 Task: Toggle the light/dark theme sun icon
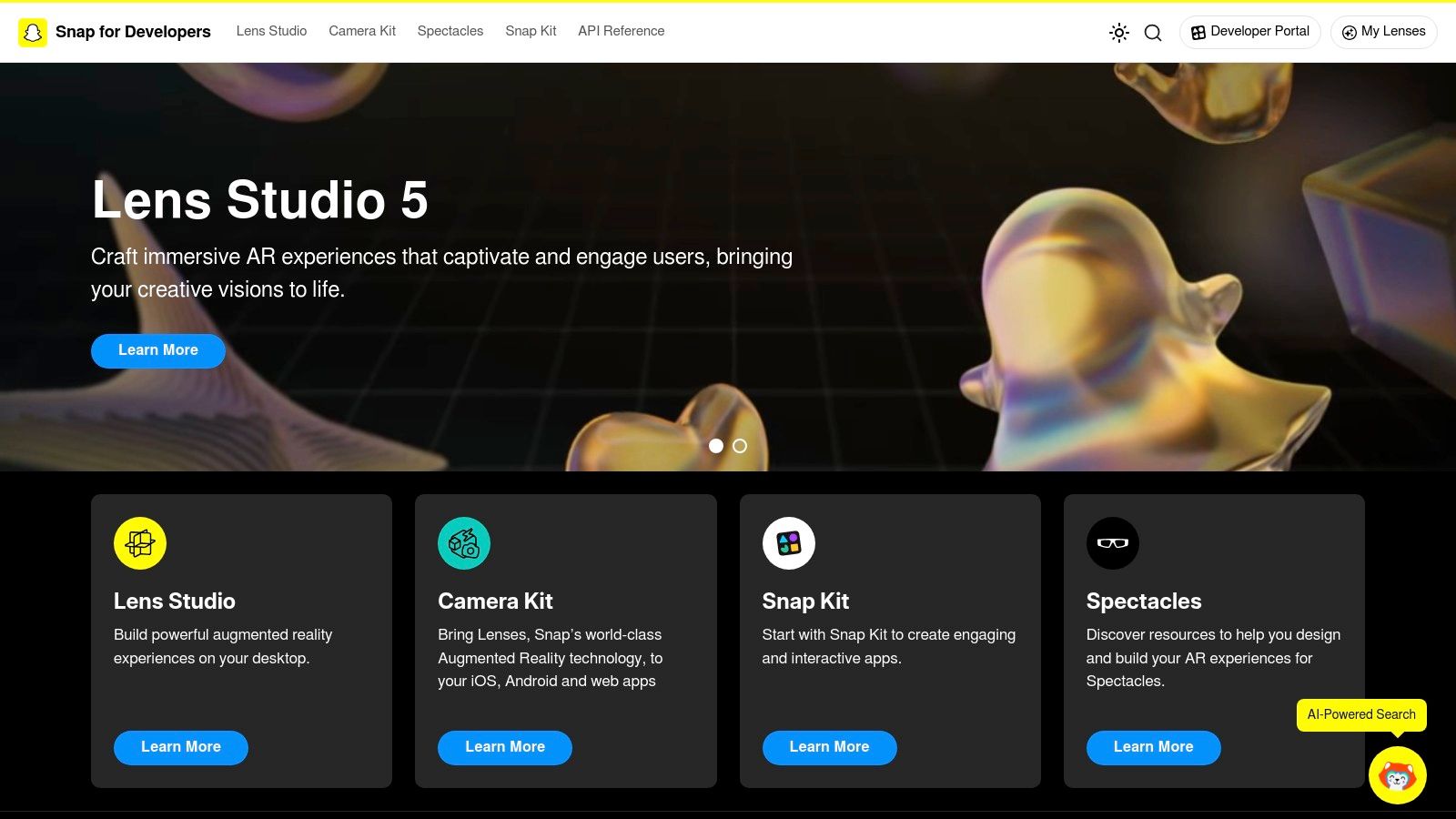(1119, 33)
